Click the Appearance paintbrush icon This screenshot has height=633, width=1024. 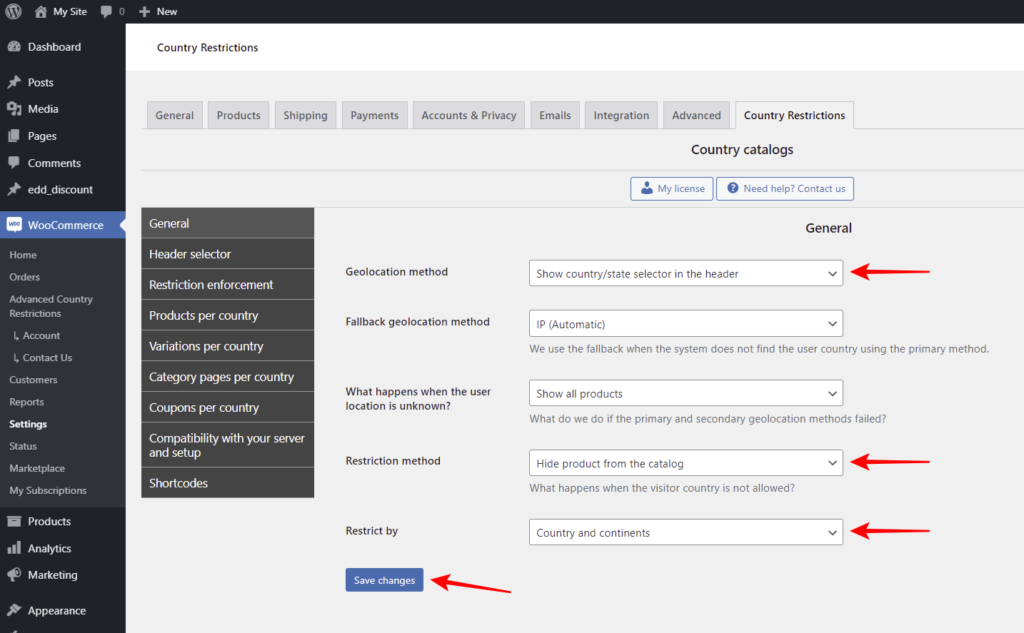coord(14,610)
